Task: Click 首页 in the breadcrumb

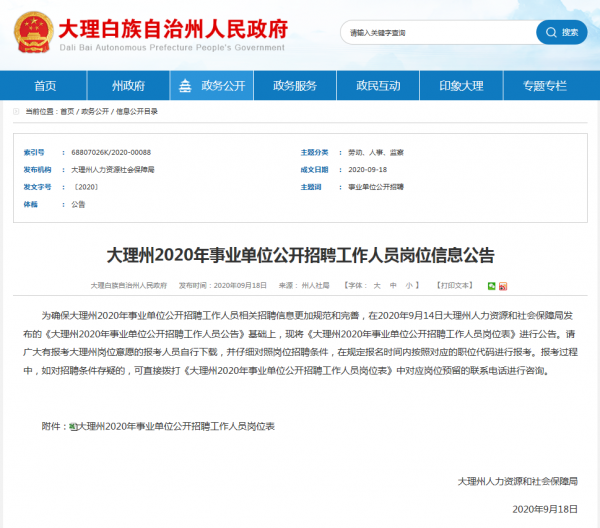Action: pyautogui.click(x=67, y=111)
